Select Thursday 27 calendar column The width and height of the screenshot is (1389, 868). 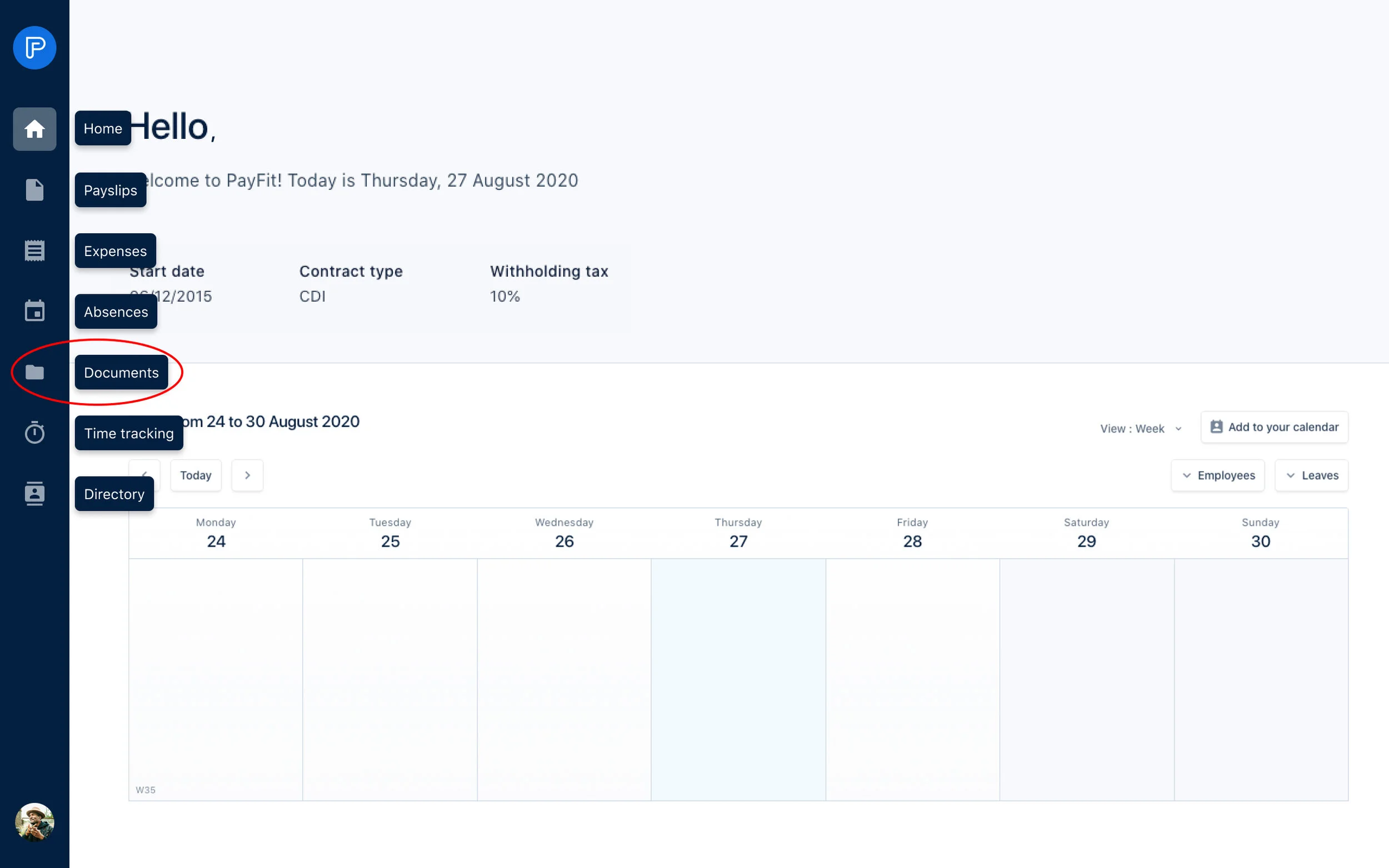click(x=738, y=678)
